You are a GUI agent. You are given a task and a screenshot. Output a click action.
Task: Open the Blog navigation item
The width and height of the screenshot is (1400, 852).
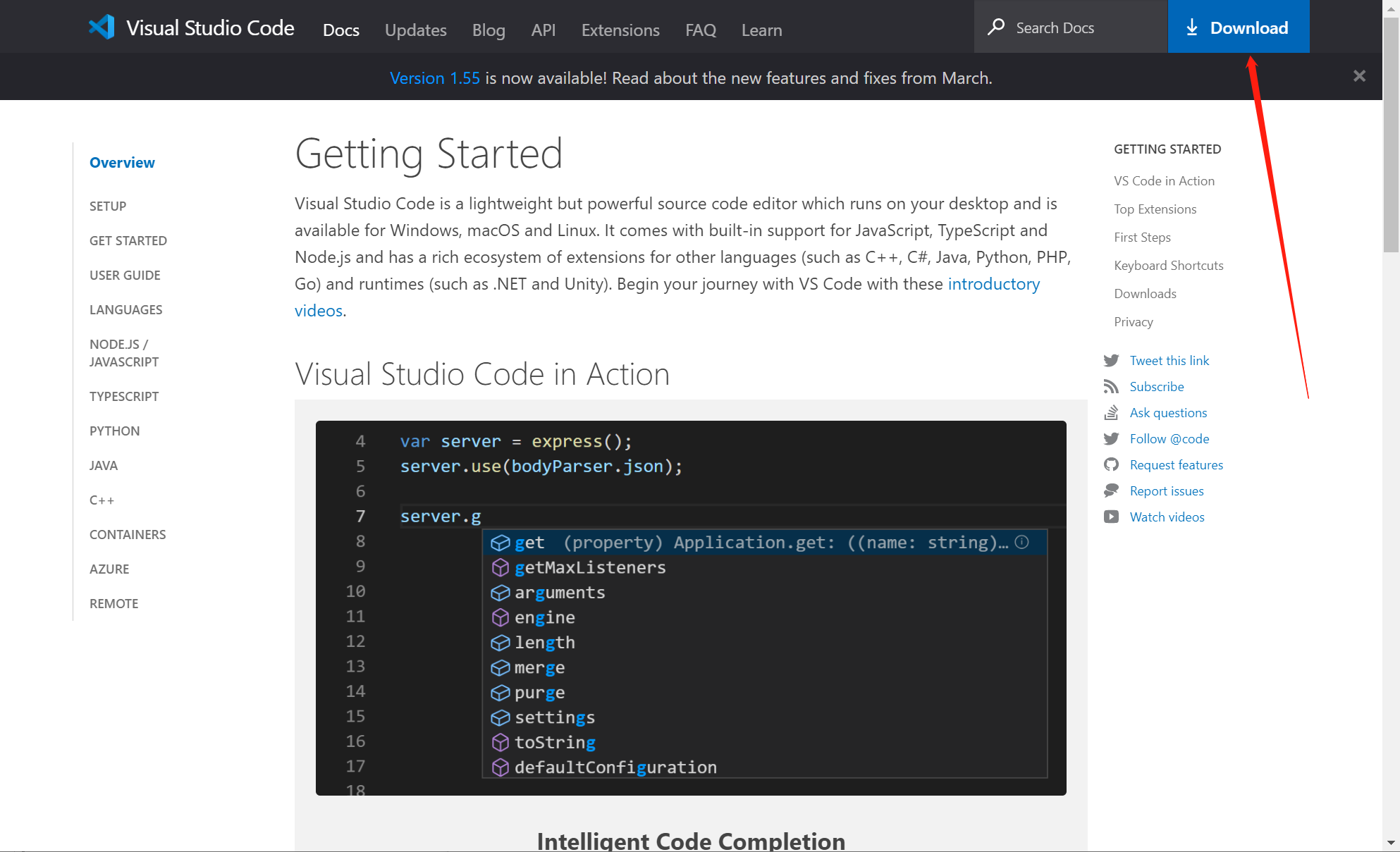489,30
